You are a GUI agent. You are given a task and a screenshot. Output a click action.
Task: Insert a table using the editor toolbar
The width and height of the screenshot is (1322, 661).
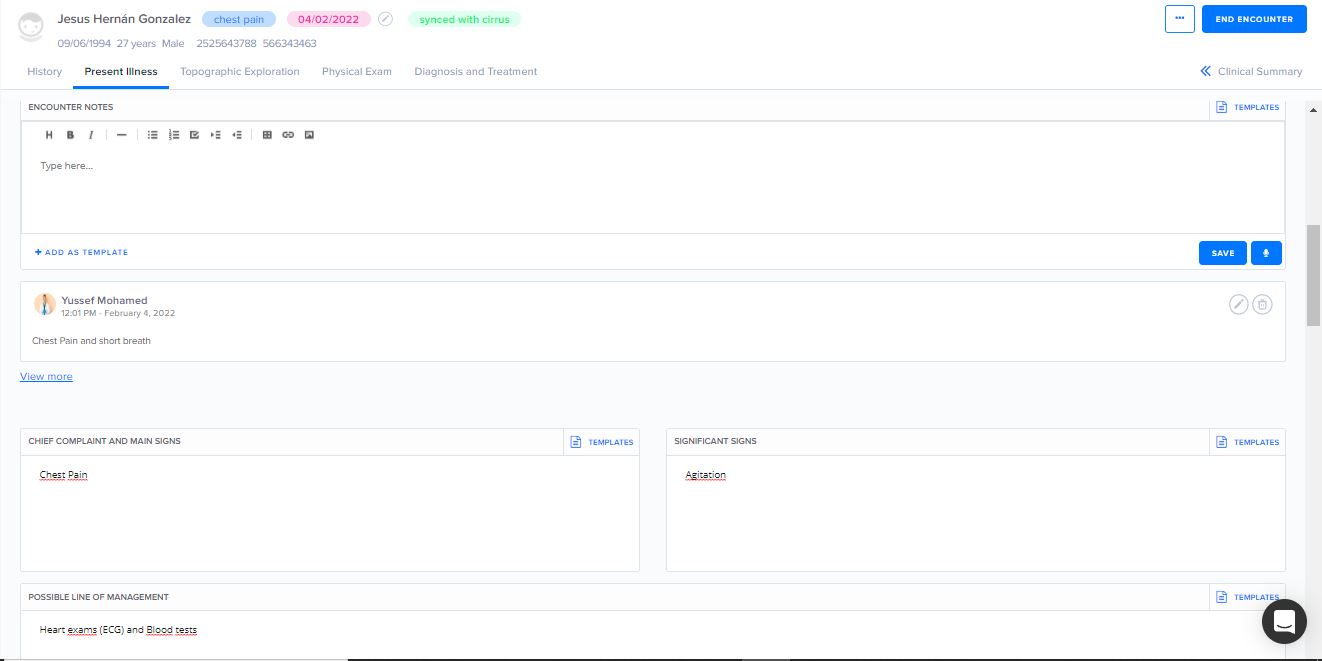(267, 135)
